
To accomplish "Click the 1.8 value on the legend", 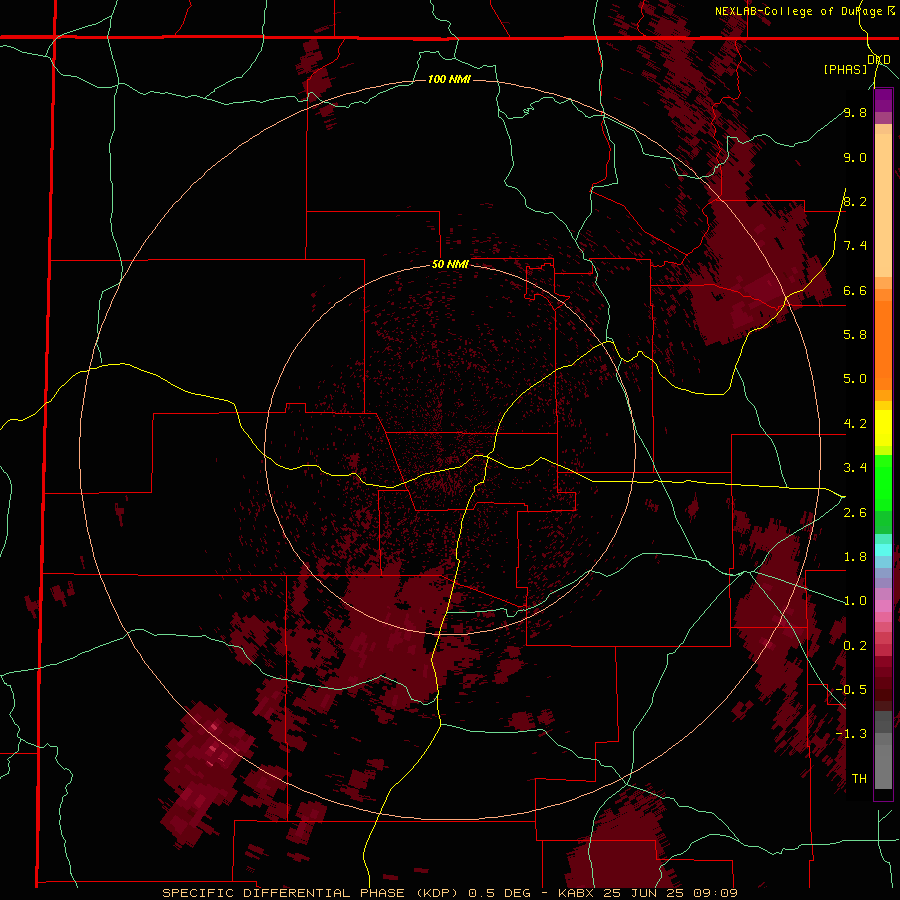I will coord(855,557).
